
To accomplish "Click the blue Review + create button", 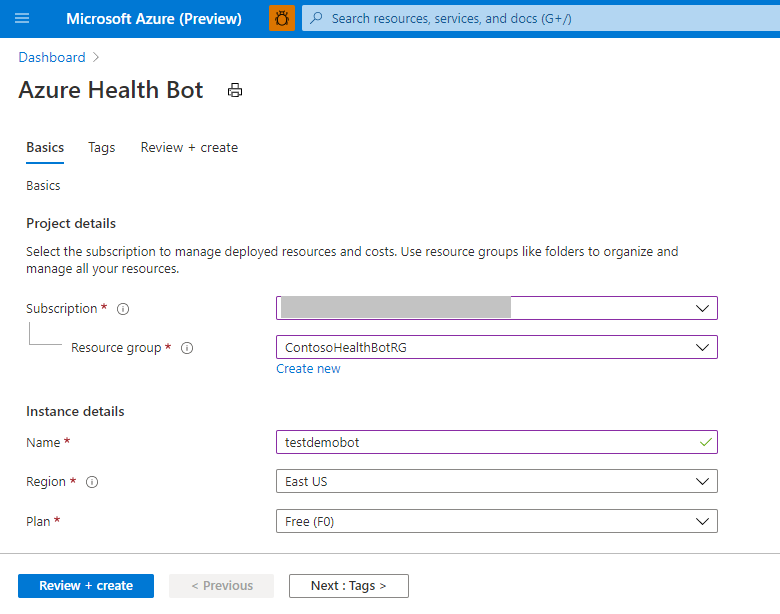I will (x=86, y=586).
